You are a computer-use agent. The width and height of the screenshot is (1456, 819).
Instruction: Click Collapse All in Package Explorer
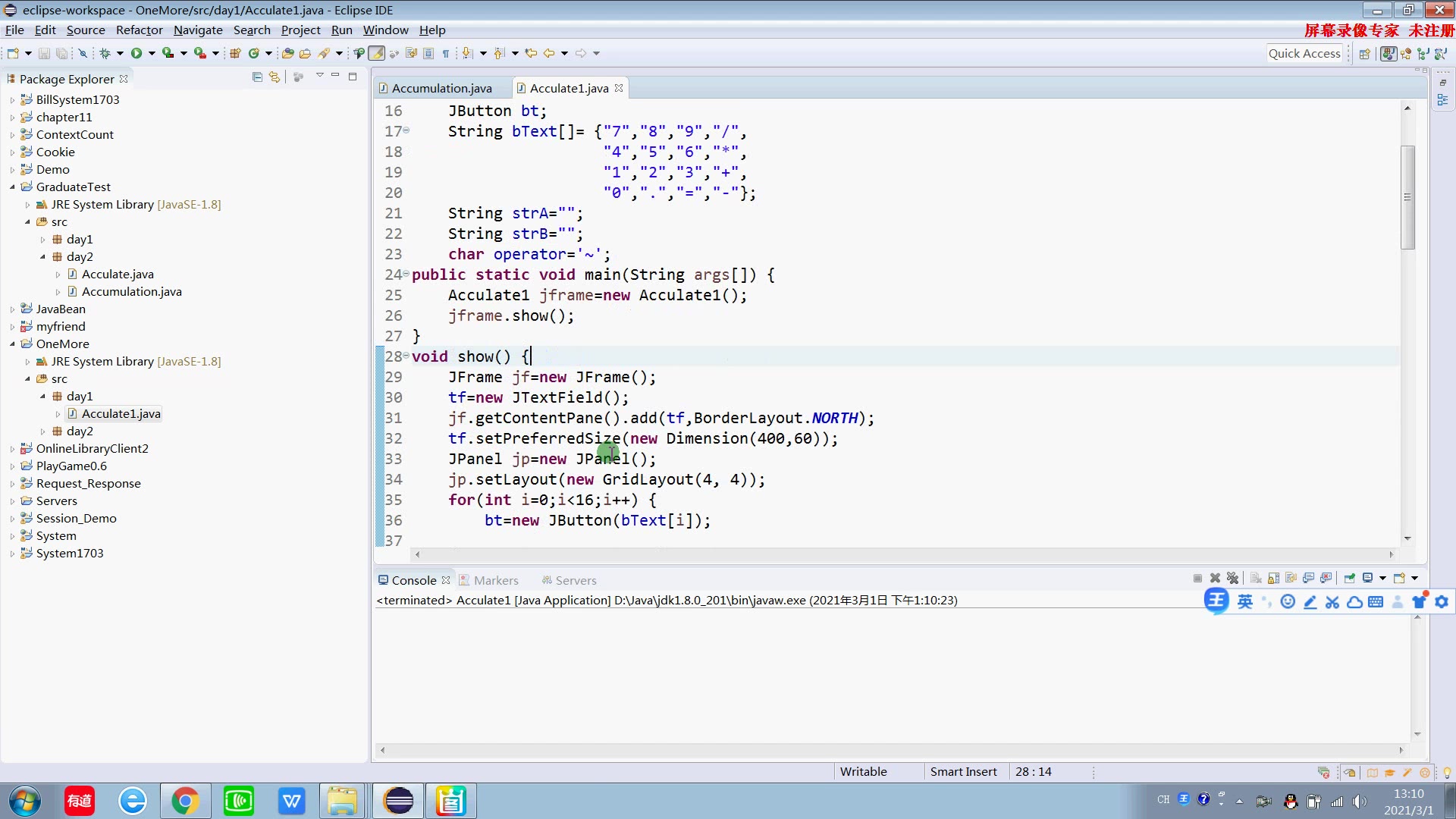coord(257,77)
